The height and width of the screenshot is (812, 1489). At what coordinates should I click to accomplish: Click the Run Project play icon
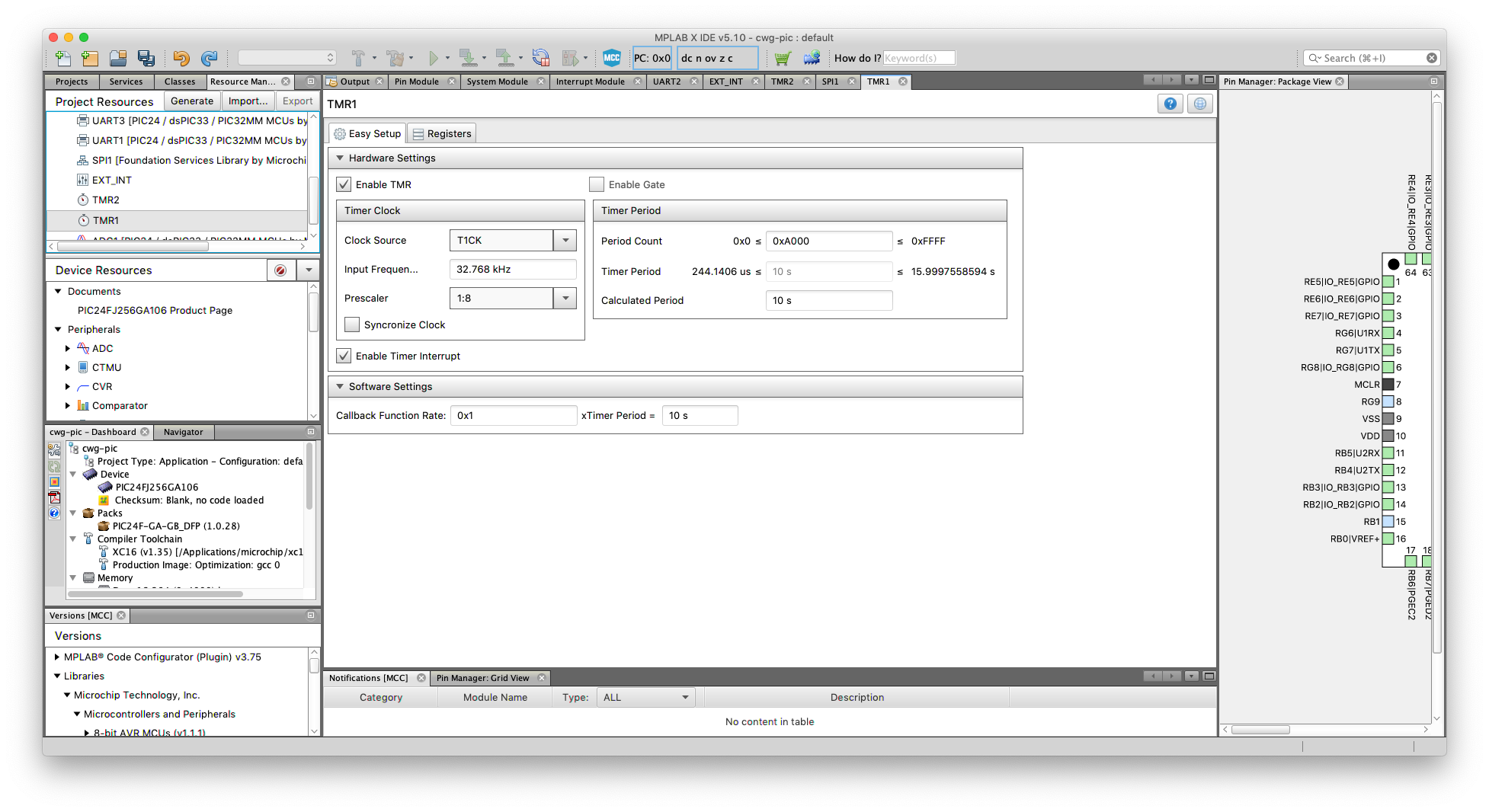tap(433, 58)
